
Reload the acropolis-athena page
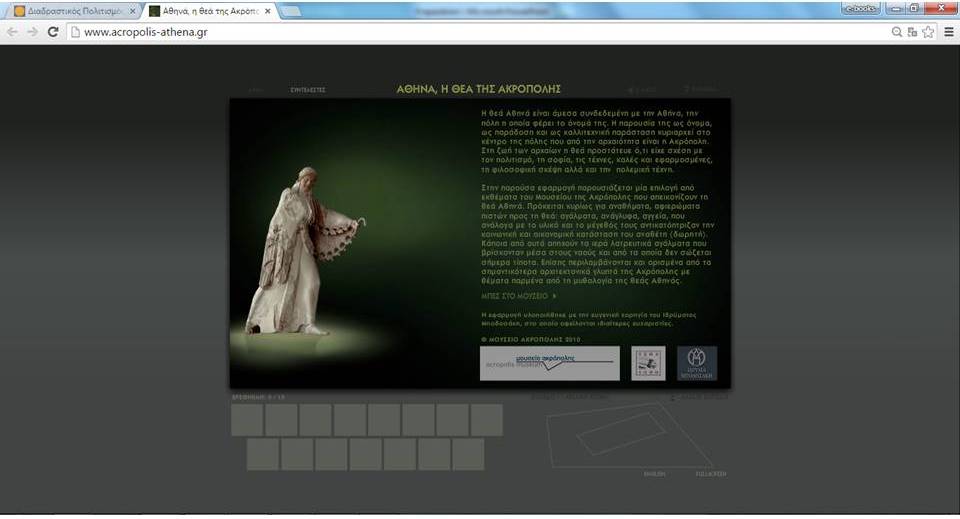click(53, 32)
